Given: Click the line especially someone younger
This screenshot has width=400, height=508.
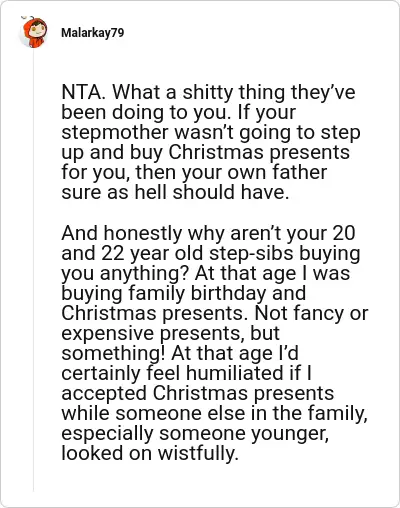Looking at the screenshot, I should tap(195, 433).
